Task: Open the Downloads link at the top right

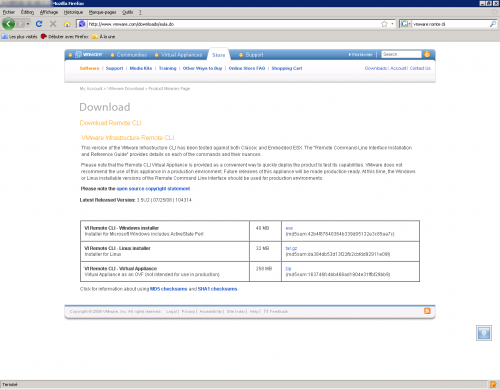Action: (x=376, y=68)
